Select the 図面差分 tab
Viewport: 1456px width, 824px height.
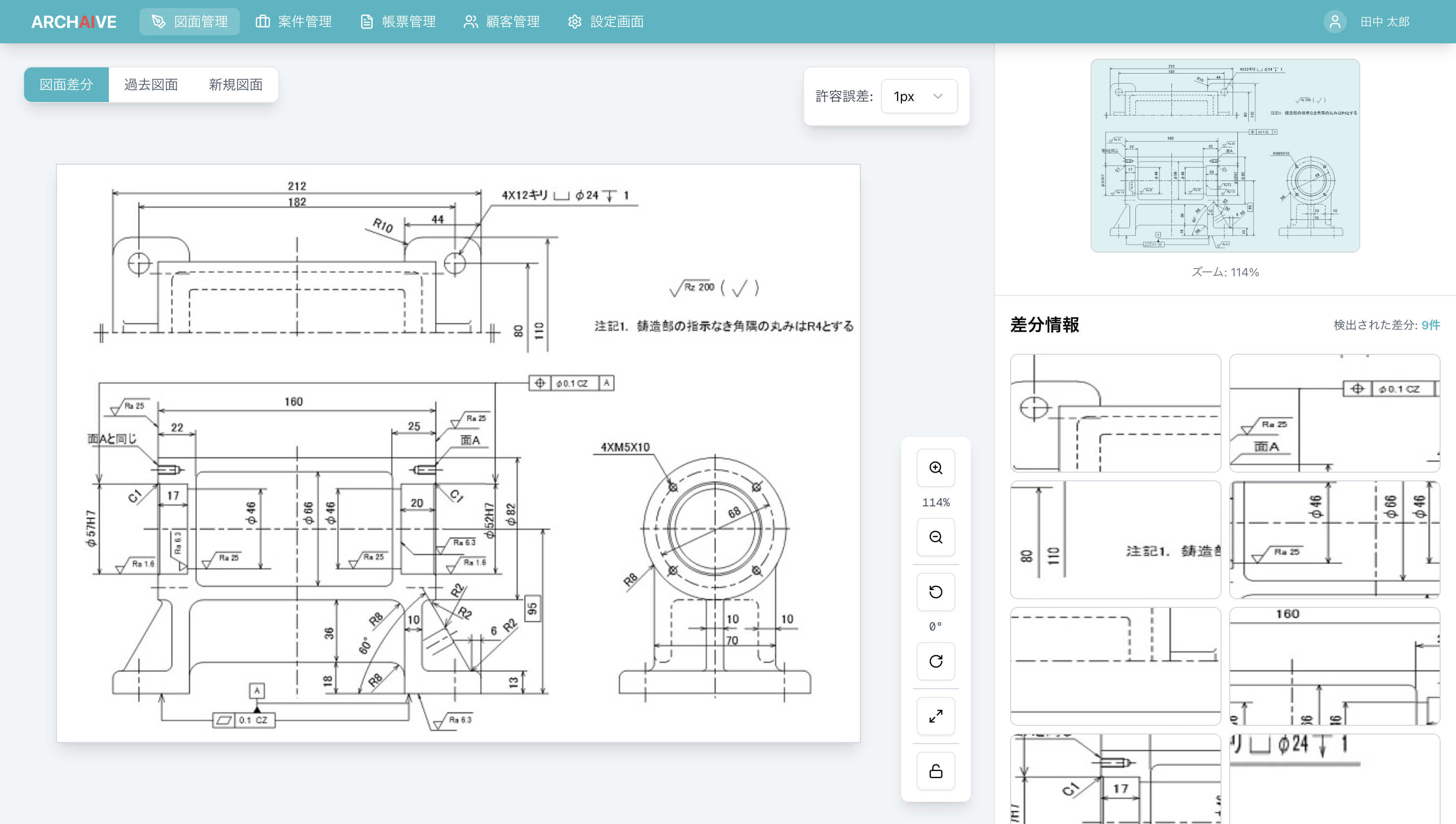click(66, 85)
